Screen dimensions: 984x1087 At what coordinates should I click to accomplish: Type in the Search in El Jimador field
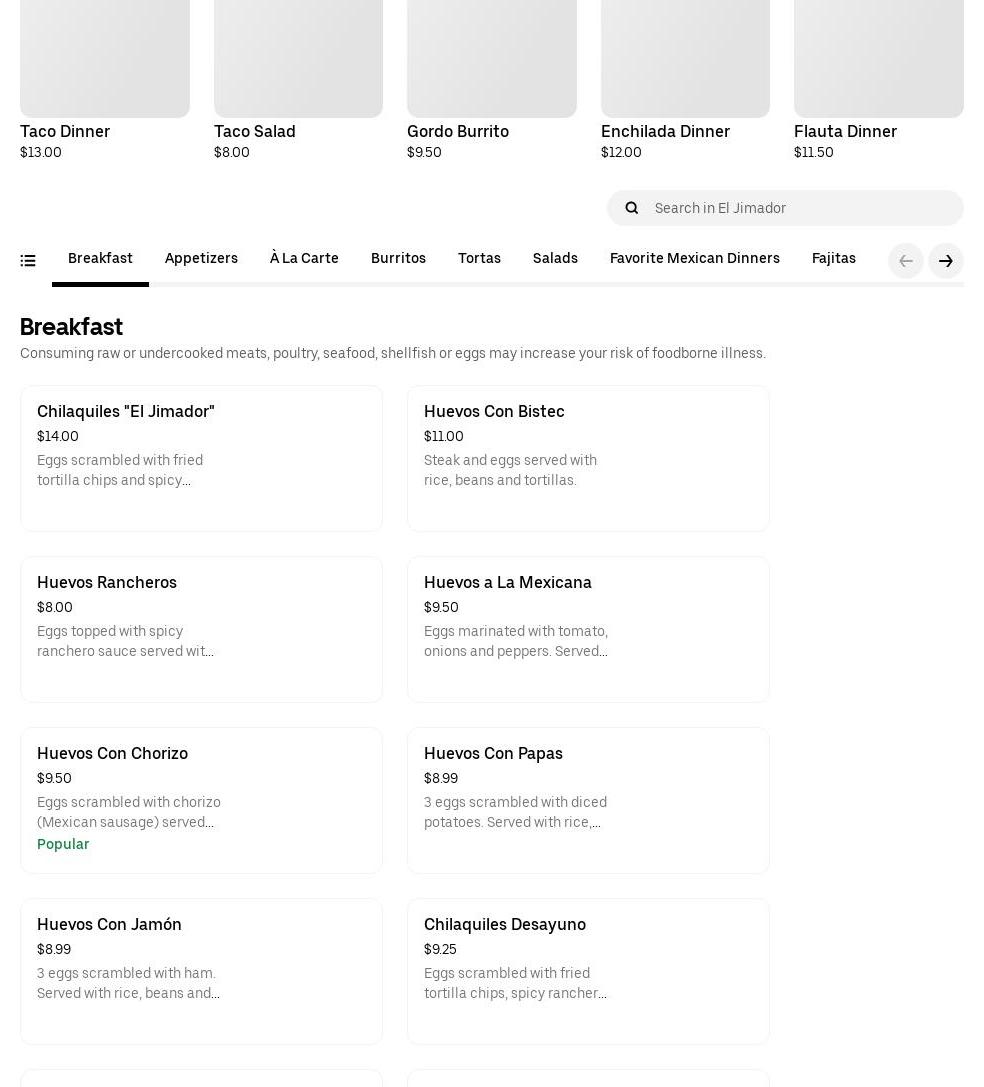click(x=800, y=208)
